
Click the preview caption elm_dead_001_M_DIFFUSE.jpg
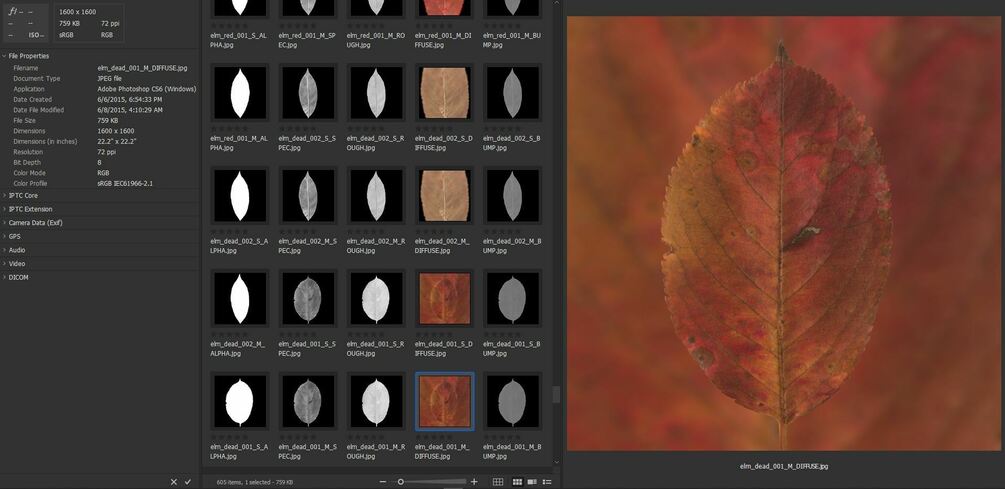(784, 467)
